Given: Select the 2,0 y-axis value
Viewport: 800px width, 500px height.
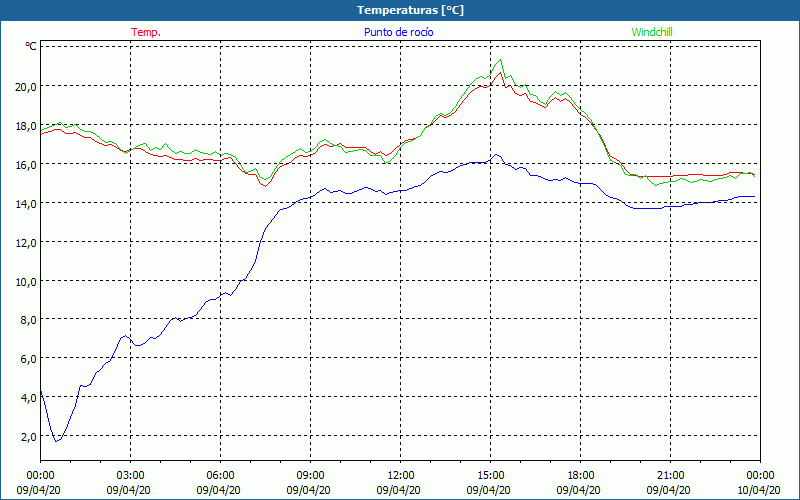Looking at the screenshot, I should click(29, 437).
